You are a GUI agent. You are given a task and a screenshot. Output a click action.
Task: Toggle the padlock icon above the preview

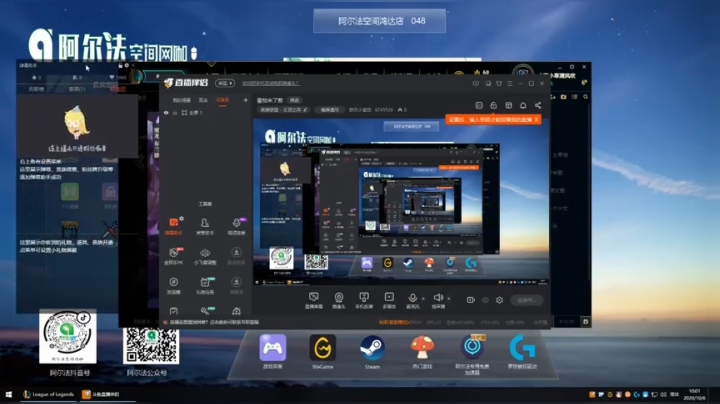pos(494,105)
